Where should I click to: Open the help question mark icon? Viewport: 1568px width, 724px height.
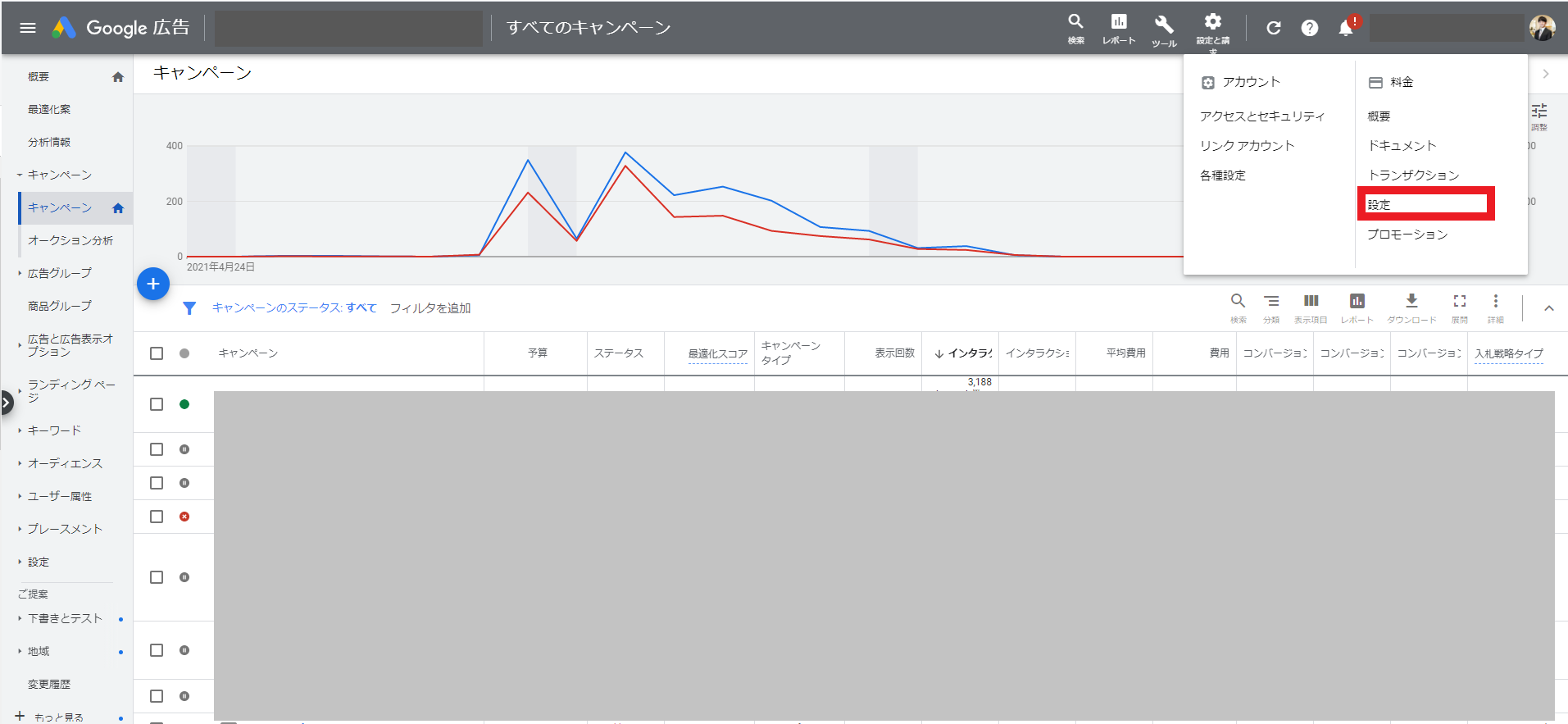coord(1310,28)
